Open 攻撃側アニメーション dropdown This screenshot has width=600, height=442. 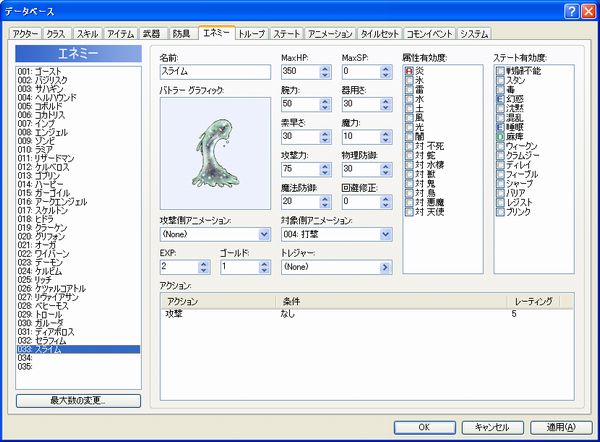click(x=264, y=234)
